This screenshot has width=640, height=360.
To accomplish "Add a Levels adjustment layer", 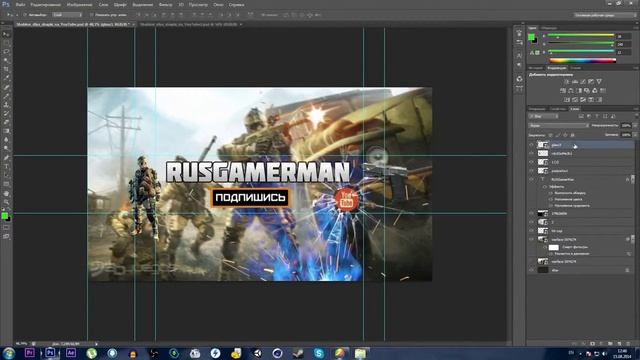I will [575, 82].
